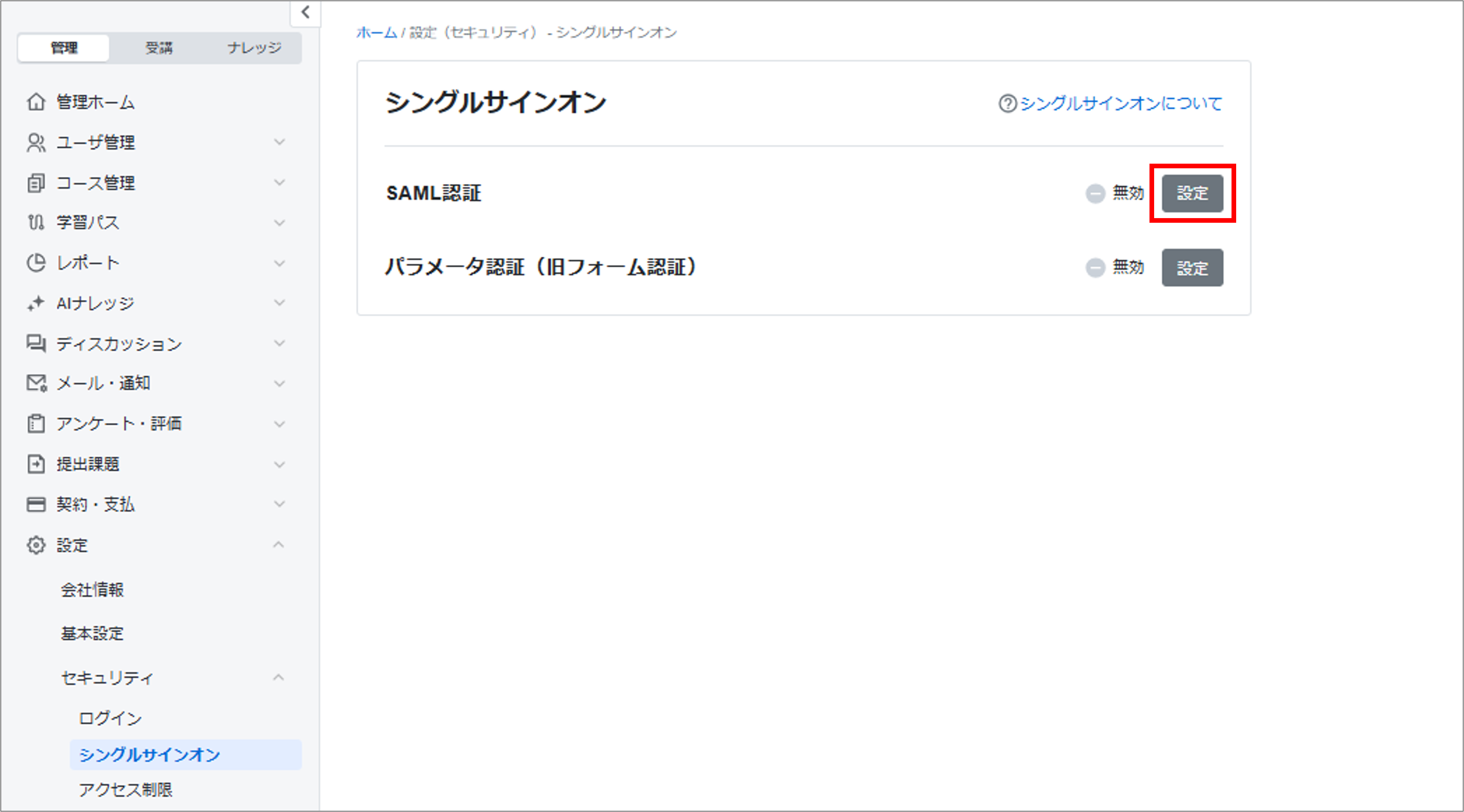Image resolution: width=1464 pixels, height=812 pixels.
Task: Click the コース管理 menu label
Action: point(95,183)
